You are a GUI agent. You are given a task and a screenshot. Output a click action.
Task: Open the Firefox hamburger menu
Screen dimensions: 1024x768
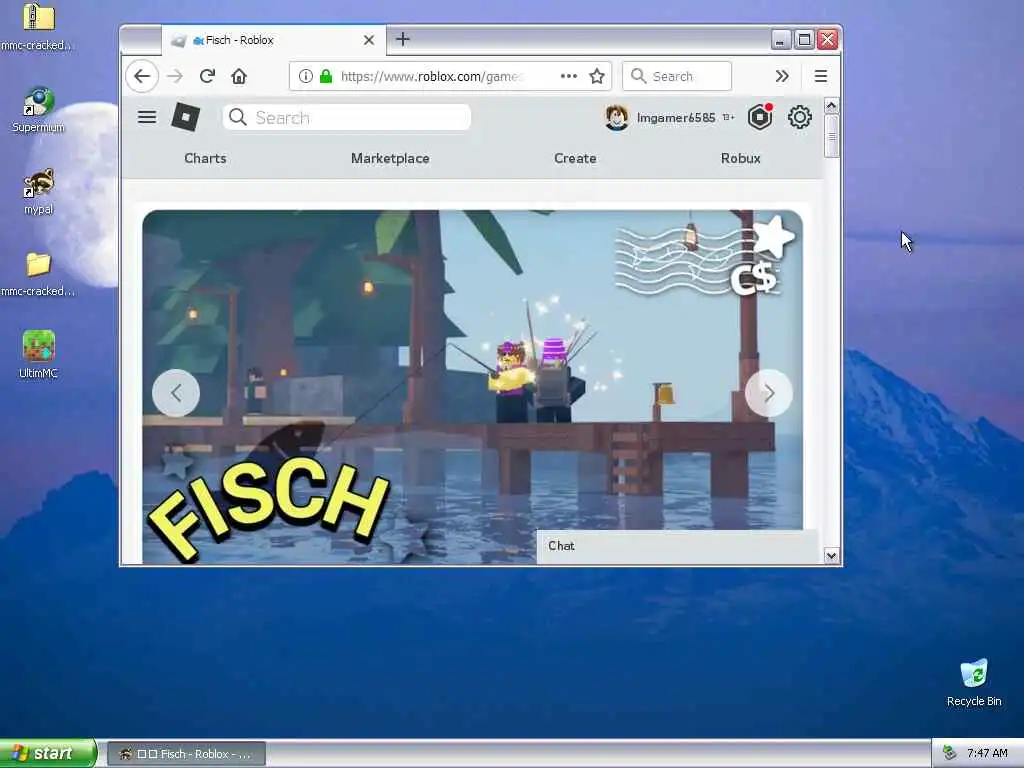821,76
